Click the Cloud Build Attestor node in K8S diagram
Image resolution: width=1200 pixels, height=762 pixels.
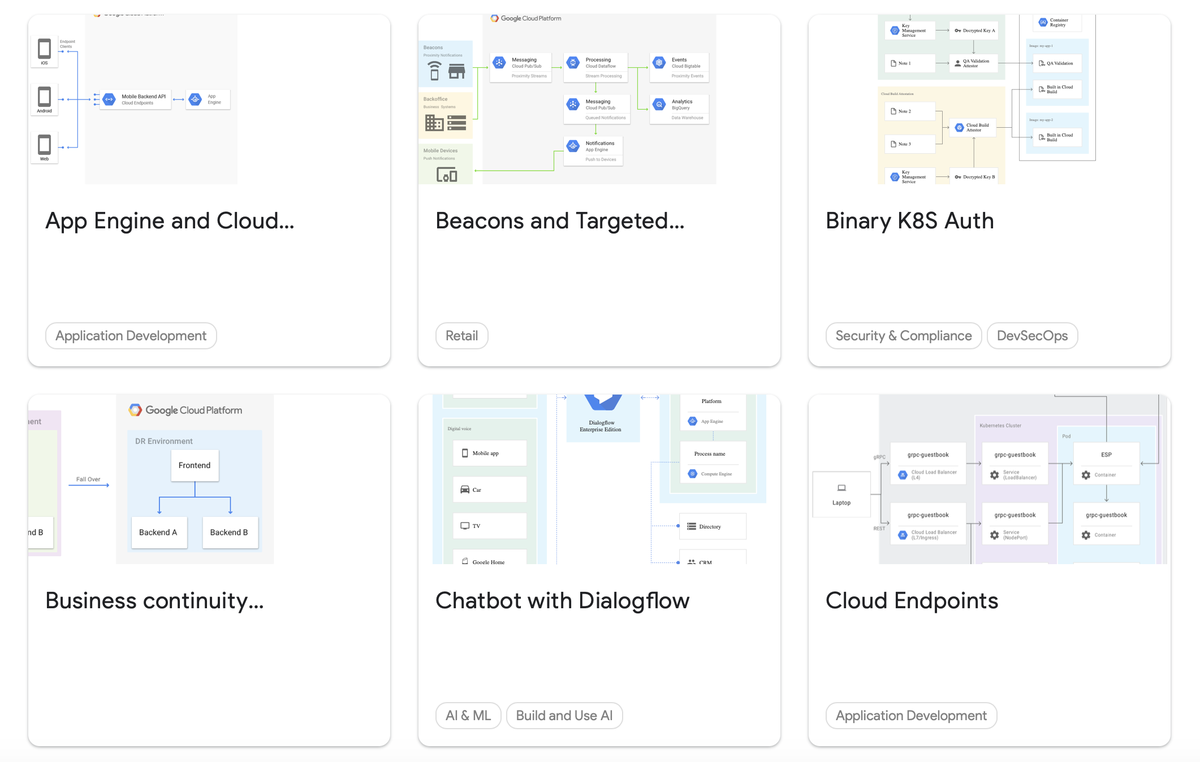975,127
